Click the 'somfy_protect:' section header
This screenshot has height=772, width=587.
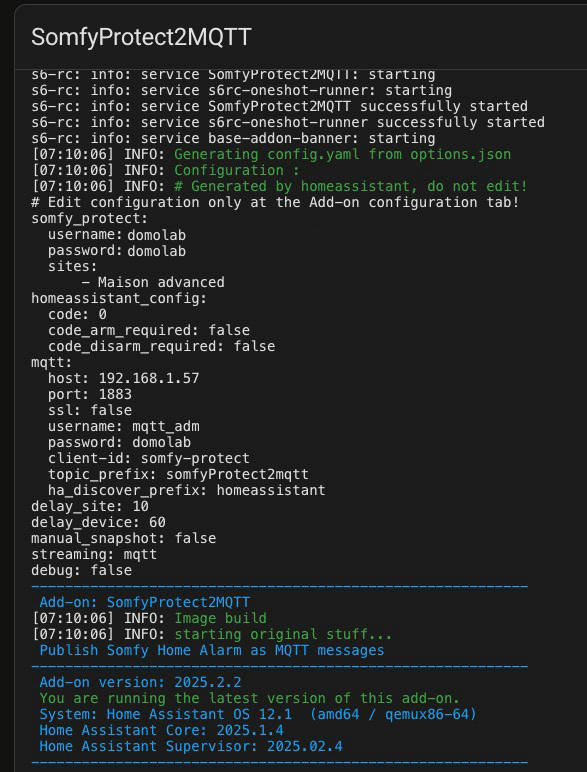point(90,218)
